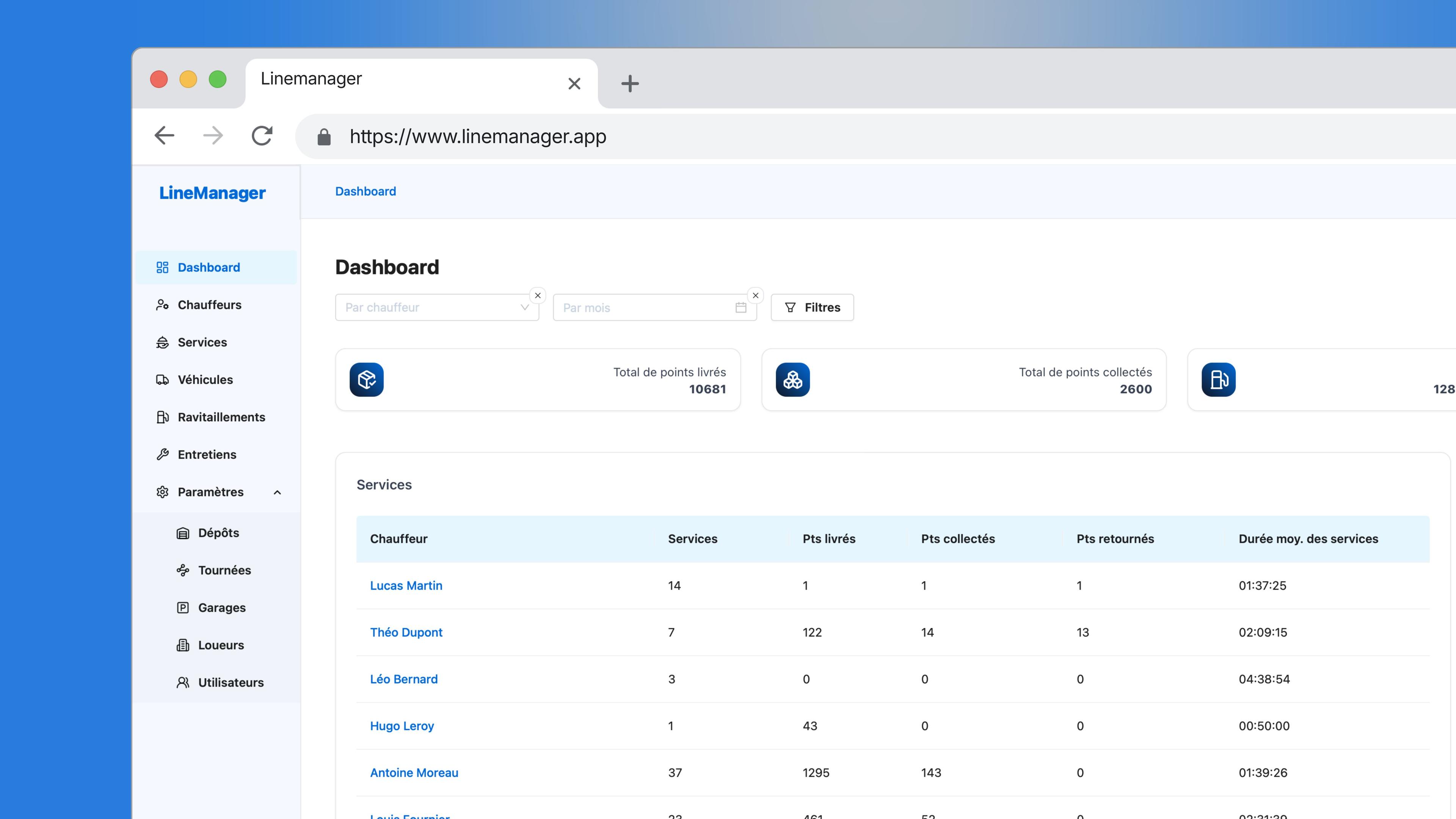Image resolution: width=1456 pixels, height=819 pixels.
Task: Click the browser forward arrow
Action: pyautogui.click(x=213, y=136)
